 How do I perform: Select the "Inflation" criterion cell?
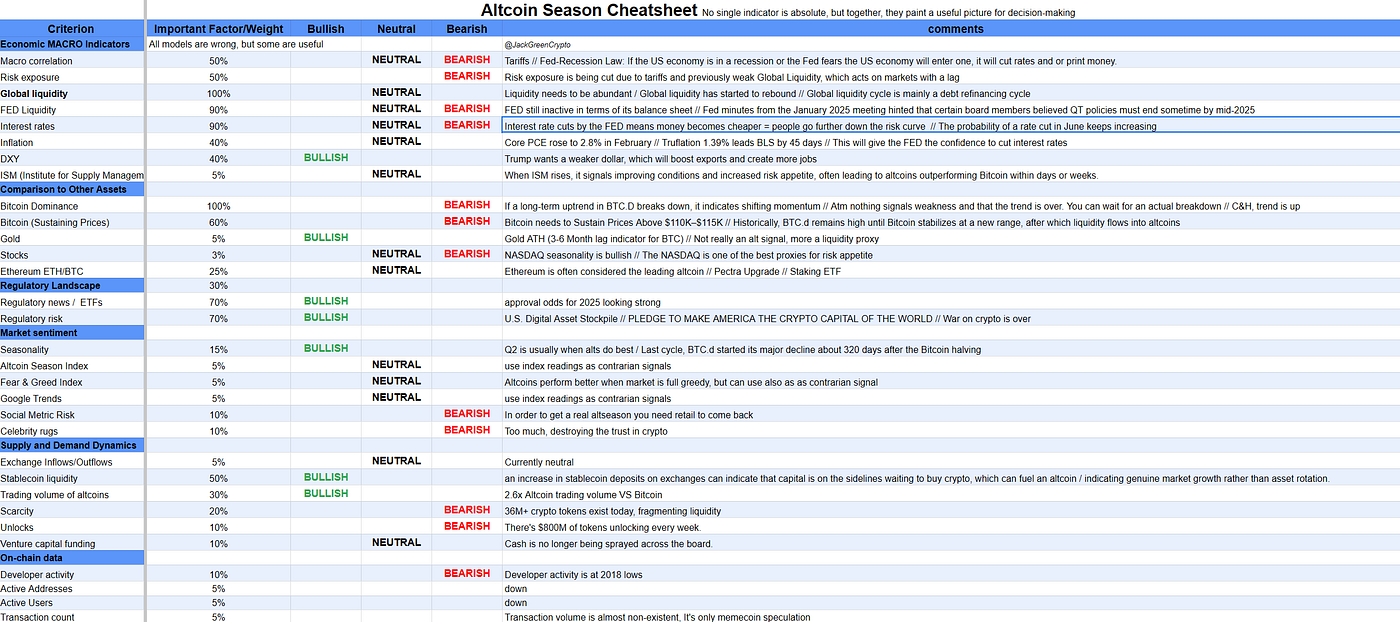[72, 142]
